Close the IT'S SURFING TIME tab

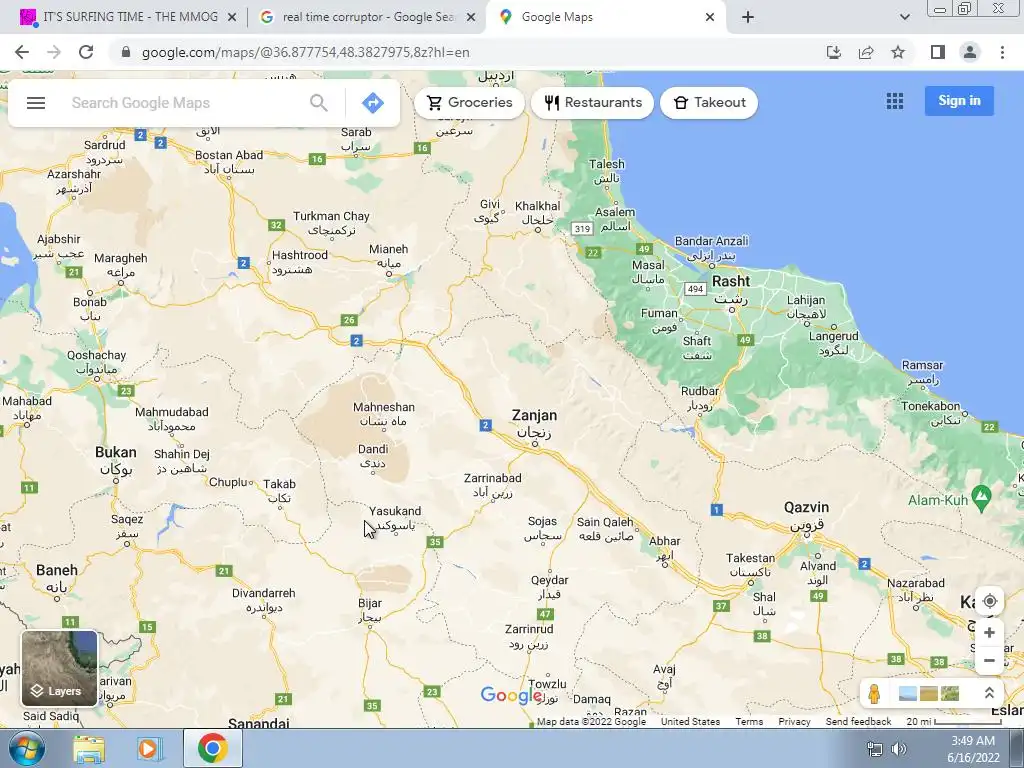click(232, 18)
